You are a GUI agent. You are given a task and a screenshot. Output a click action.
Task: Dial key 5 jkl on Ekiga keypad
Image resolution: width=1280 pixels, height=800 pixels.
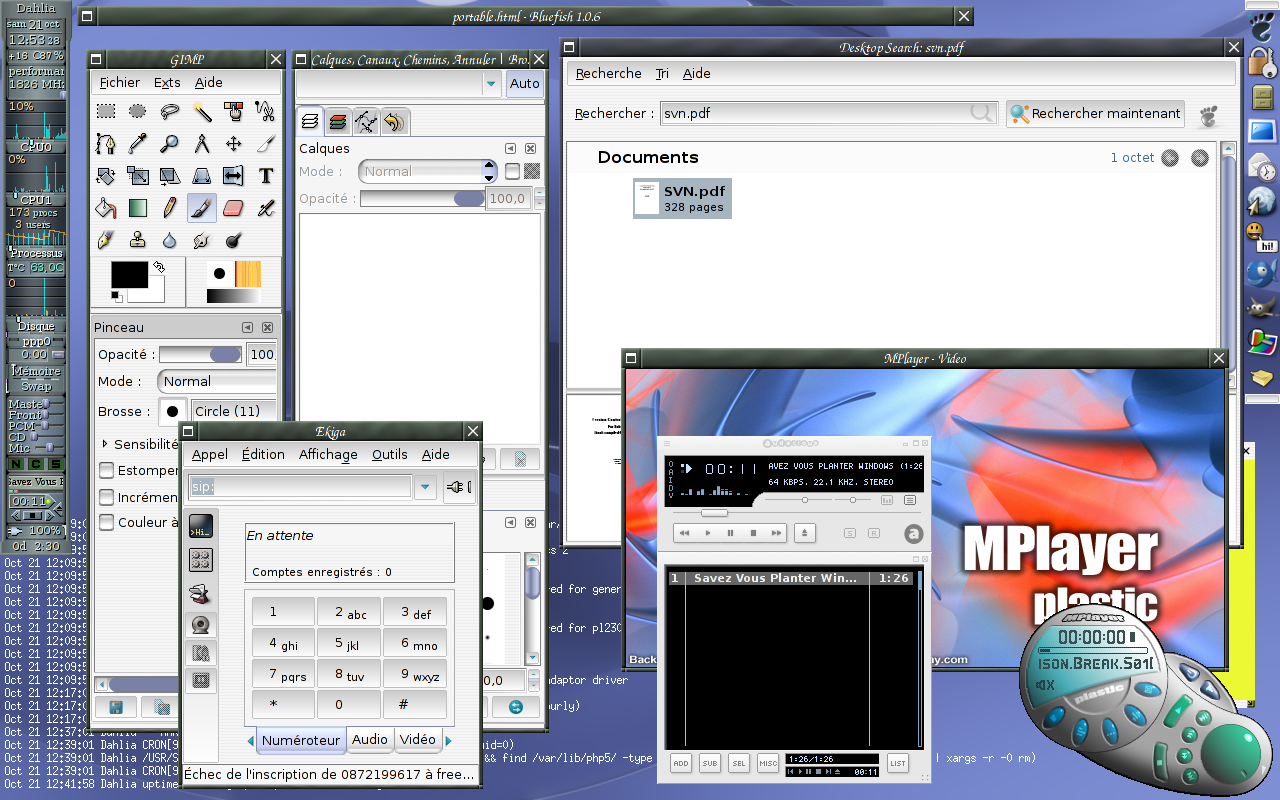[x=350, y=645]
